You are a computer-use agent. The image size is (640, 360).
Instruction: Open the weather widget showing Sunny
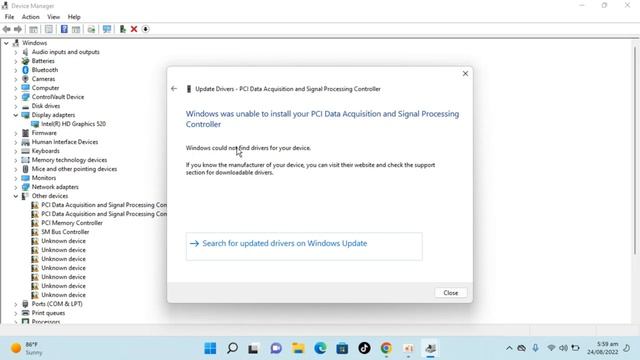[x=27, y=348]
